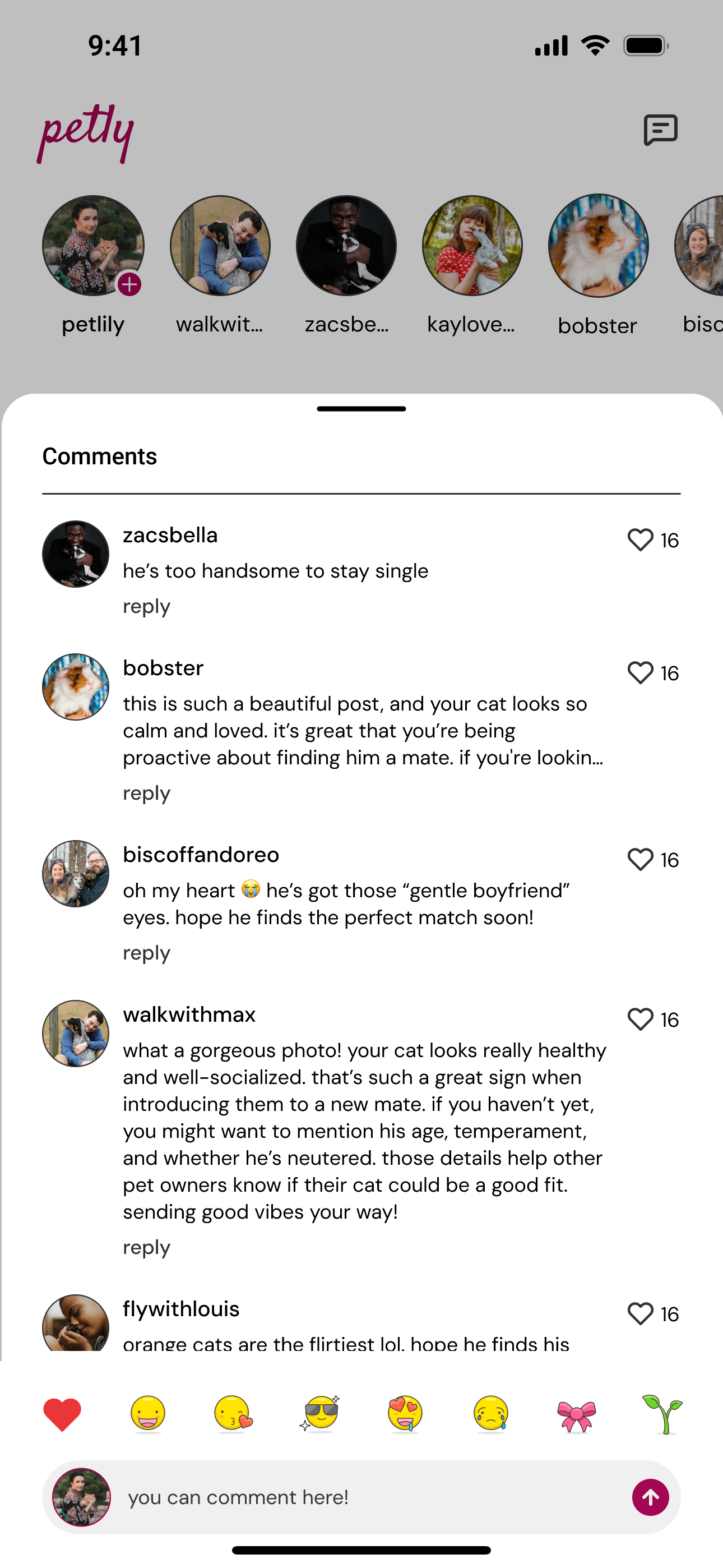723x1568 pixels.
Task: Tap the comment input field
Action: coord(304,1497)
